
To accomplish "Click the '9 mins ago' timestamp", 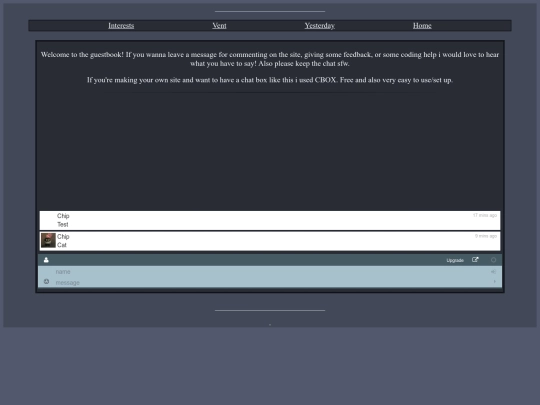I will (x=486, y=236).
